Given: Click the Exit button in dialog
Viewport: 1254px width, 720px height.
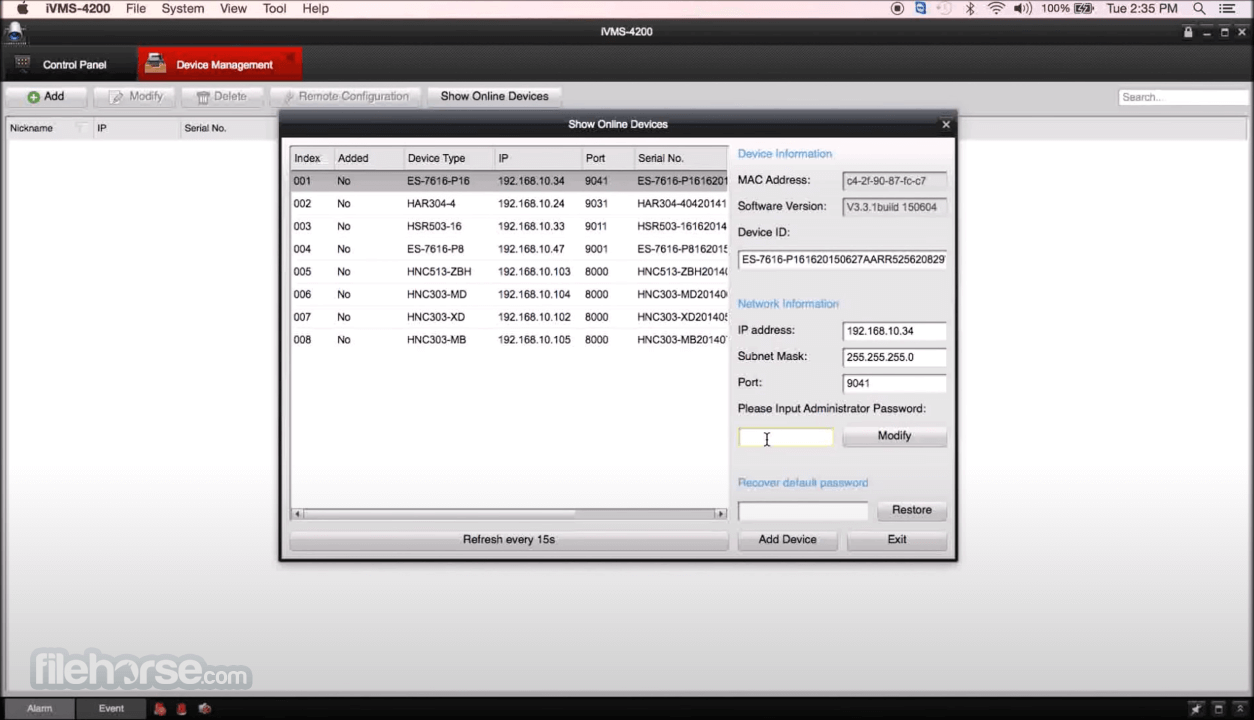Looking at the screenshot, I should [x=896, y=540].
